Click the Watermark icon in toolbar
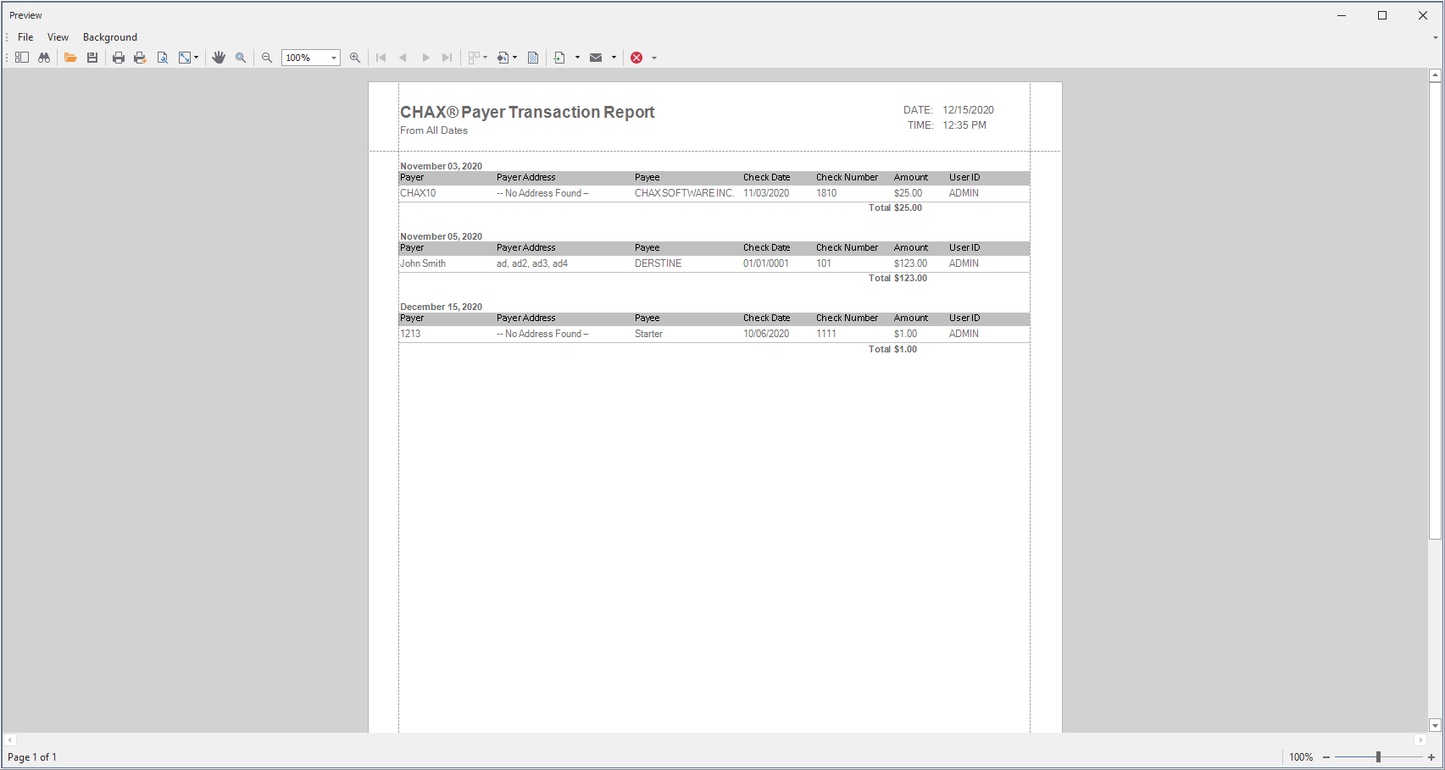 tap(533, 58)
